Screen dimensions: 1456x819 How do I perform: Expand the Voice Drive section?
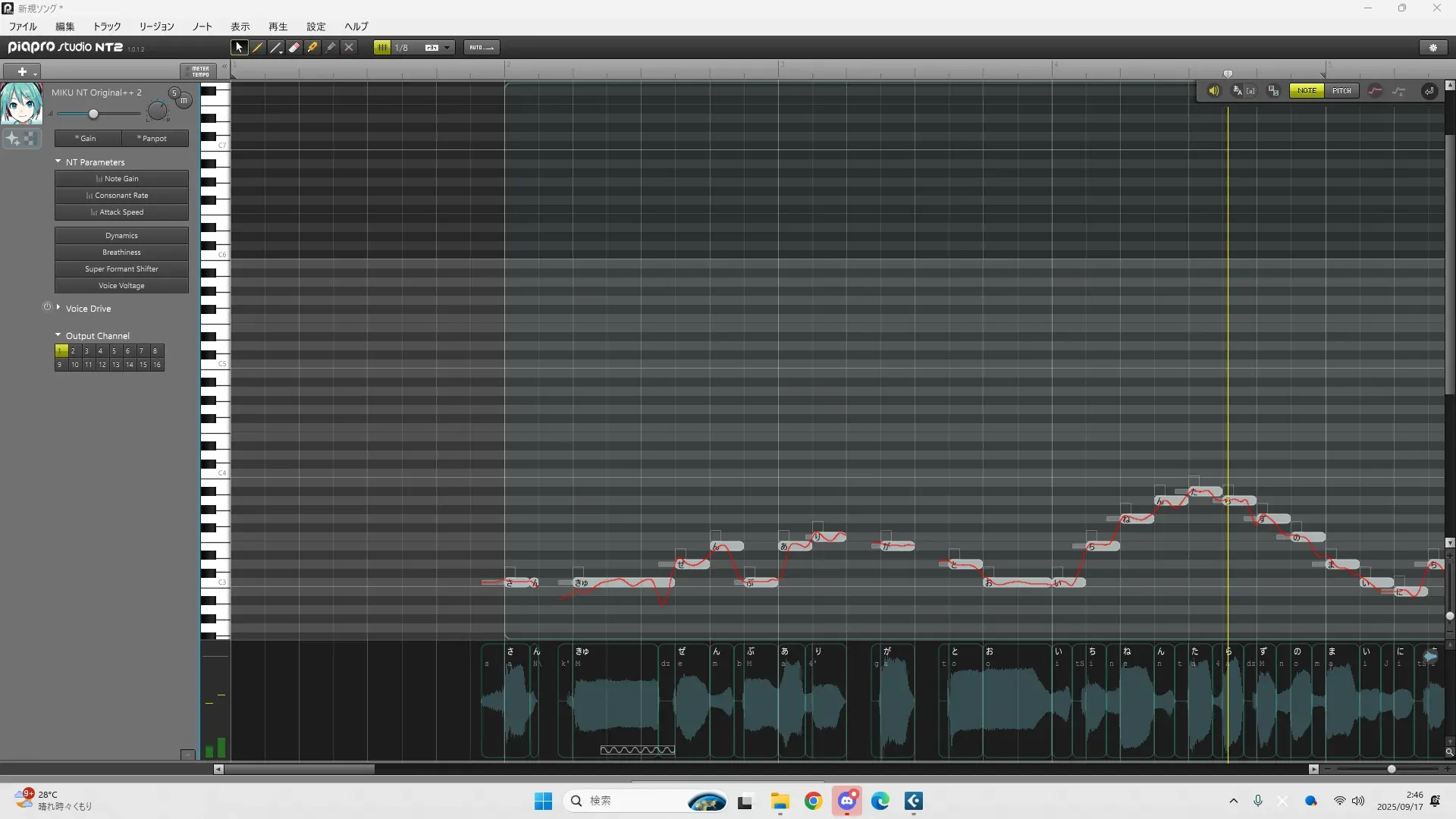pos(58,308)
